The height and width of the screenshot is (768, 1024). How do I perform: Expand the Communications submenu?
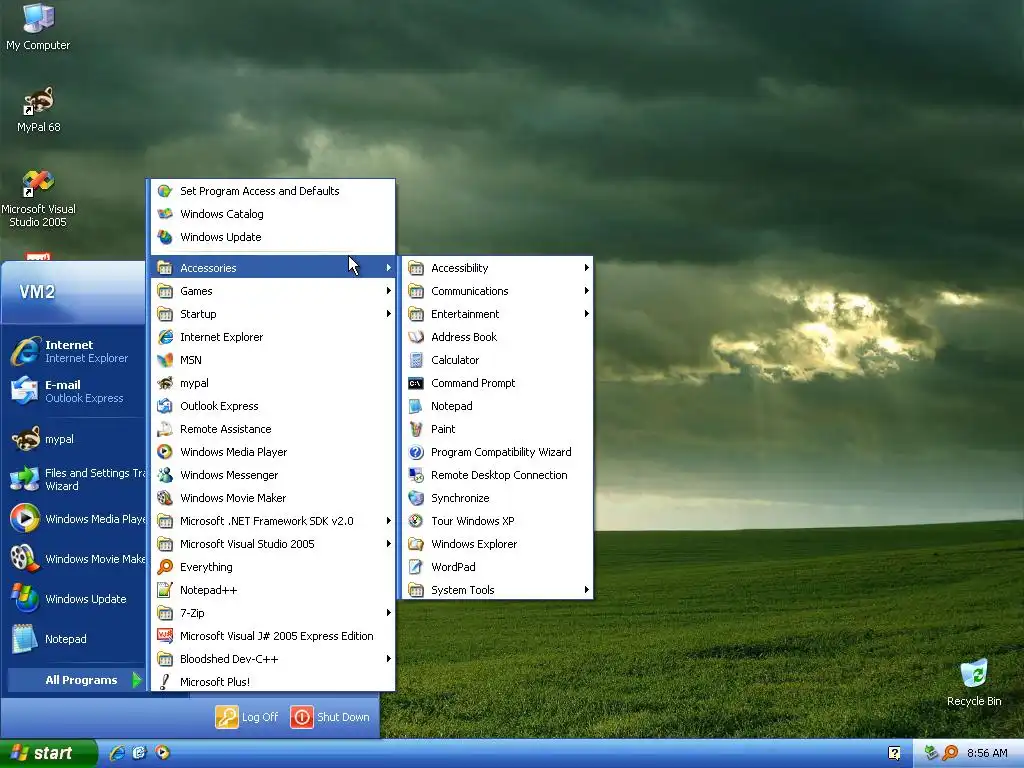tap(497, 291)
